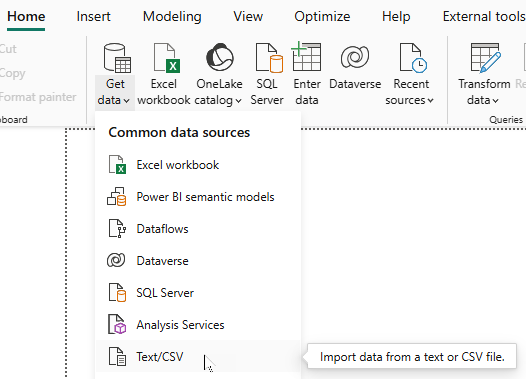526x379 pixels.
Task: Click the 'Queries' group label
Action: click(506, 119)
